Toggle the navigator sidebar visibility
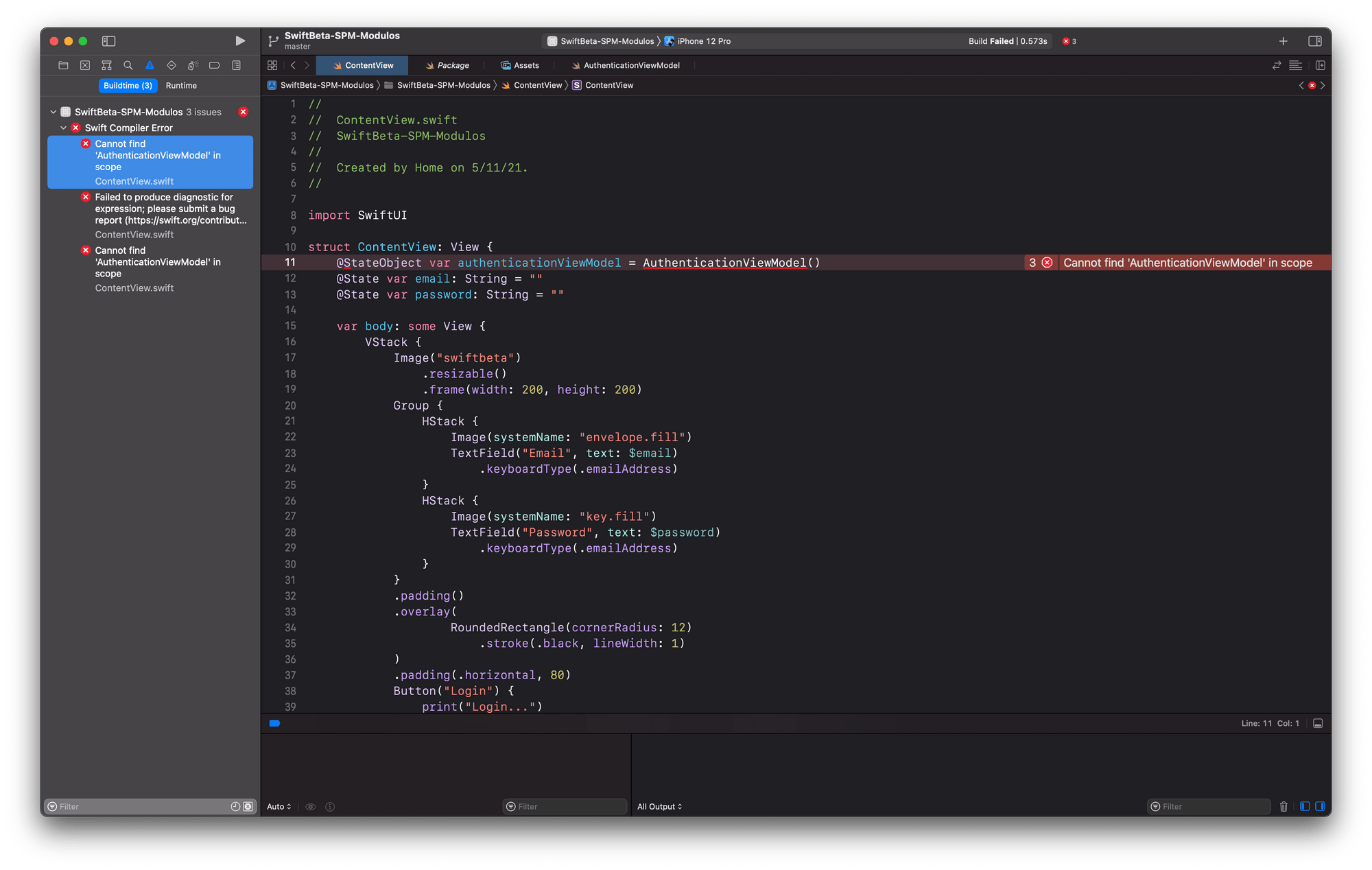 point(108,41)
